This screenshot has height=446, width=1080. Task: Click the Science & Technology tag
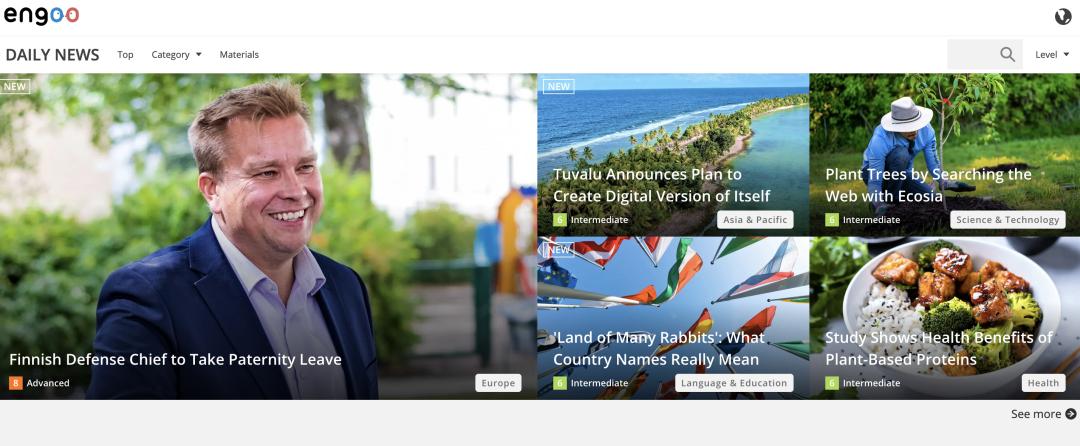coord(1007,220)
